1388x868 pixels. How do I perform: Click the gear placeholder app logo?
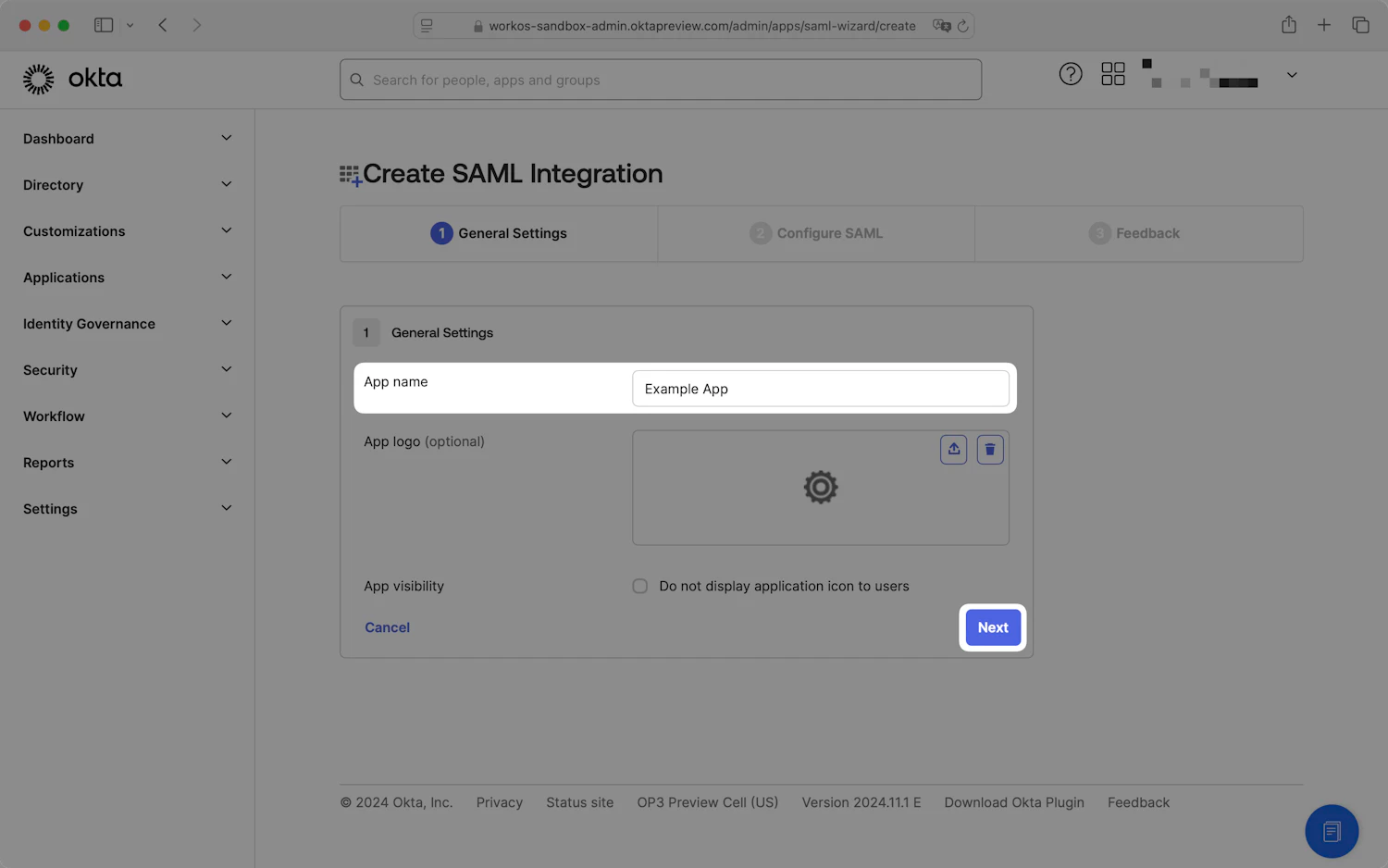tap(821, 487)
